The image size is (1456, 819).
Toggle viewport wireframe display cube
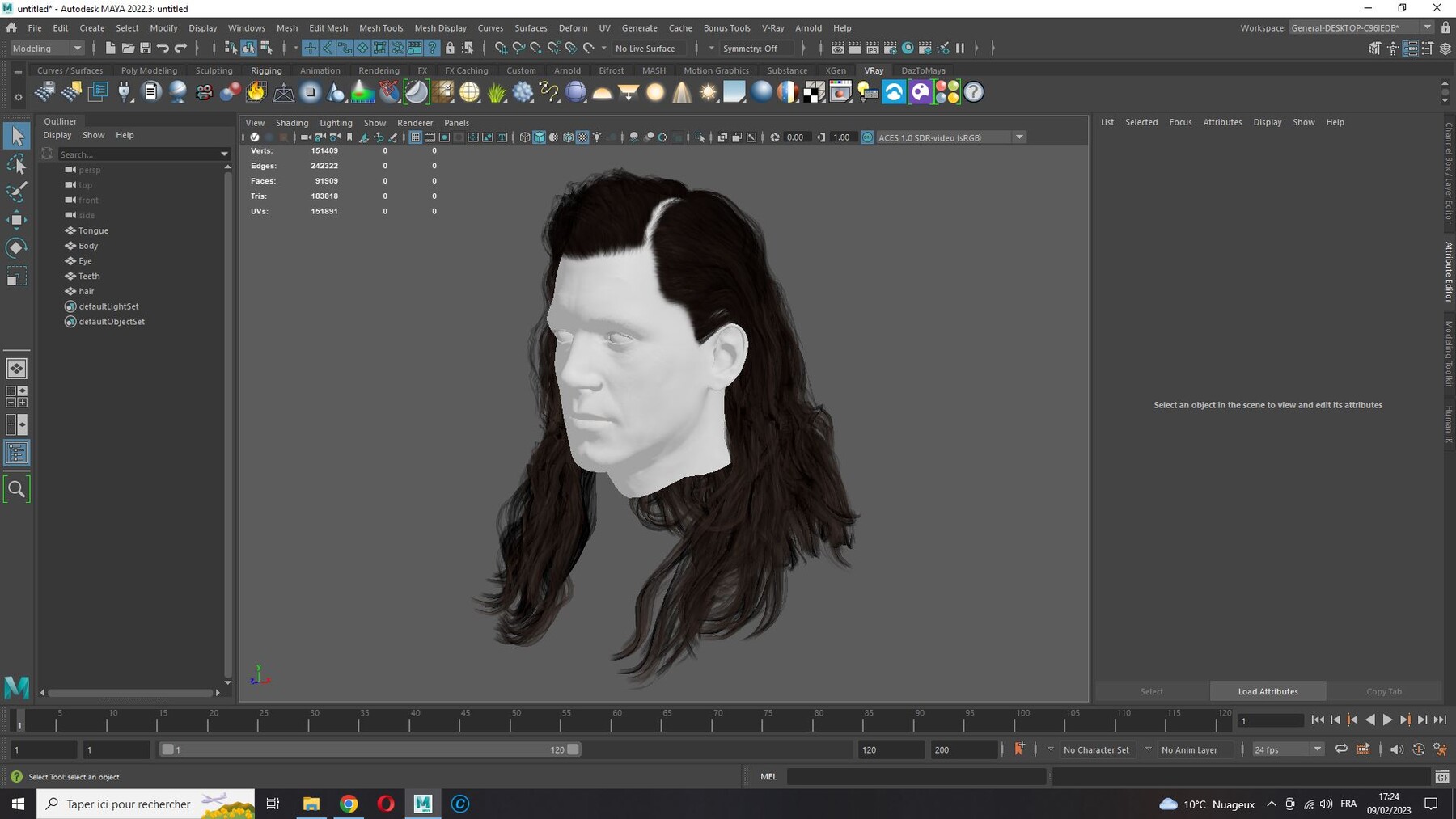pos(525,137)
